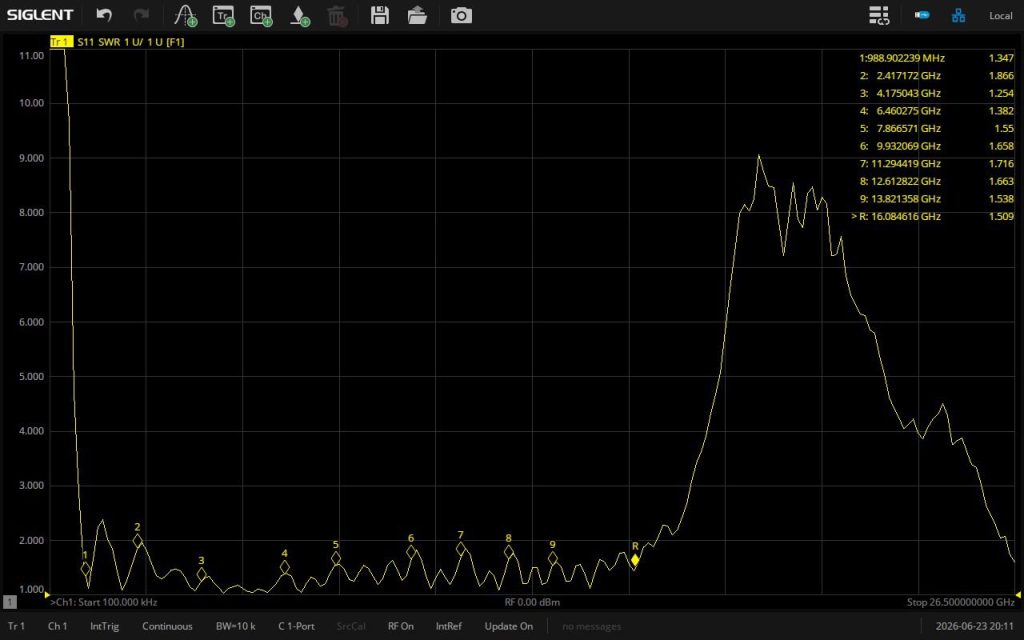Screen dimensions: 1024x640
Task: Click the RF 0.00 dBm power readout
Action: tap(532, 602)
